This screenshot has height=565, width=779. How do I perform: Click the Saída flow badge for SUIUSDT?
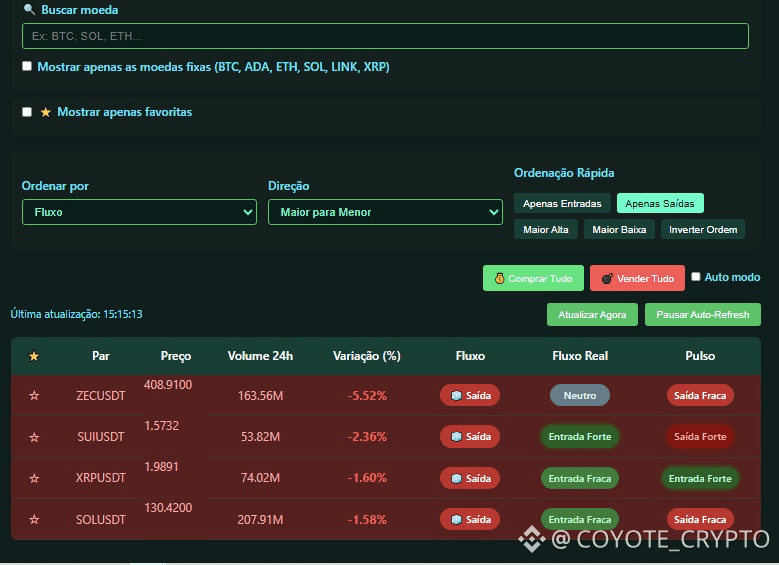pos(470,437)
